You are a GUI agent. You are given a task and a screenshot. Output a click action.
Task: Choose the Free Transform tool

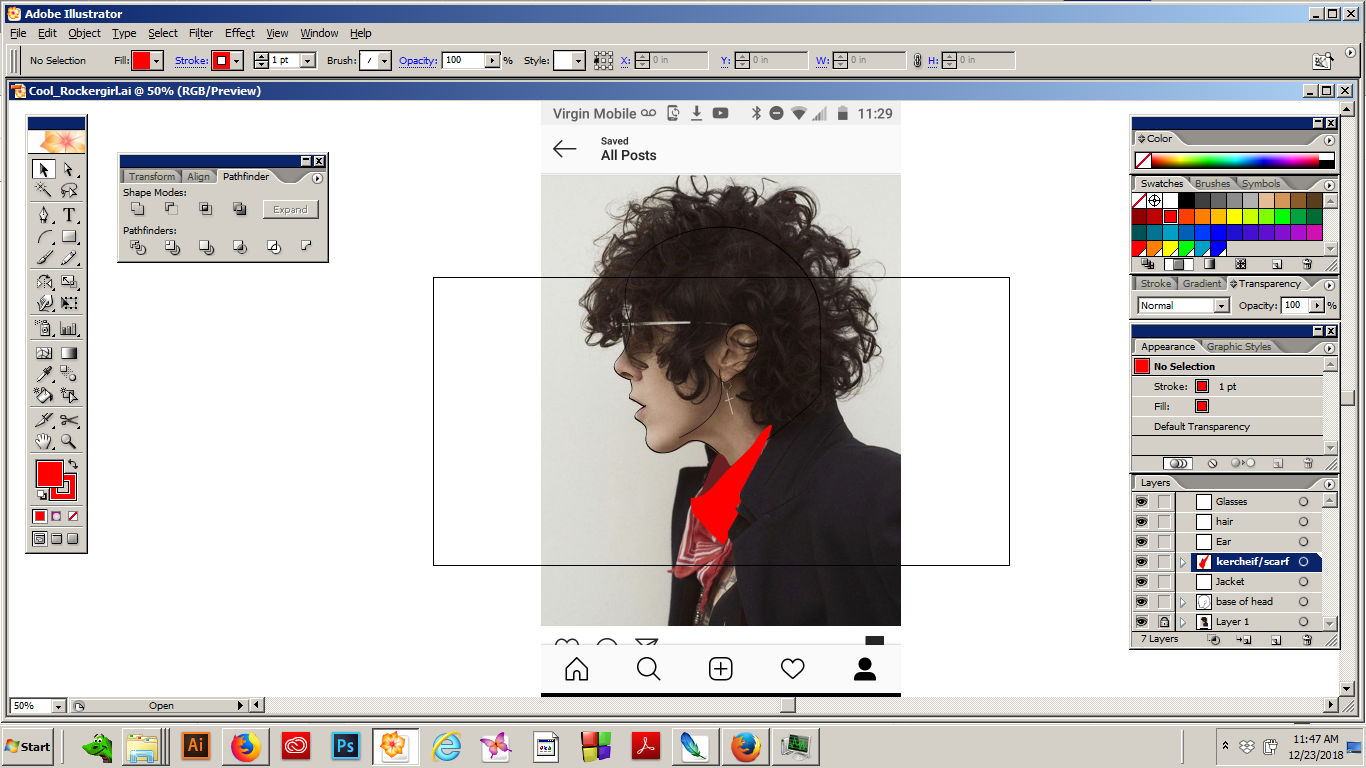[x=69, y=303]
